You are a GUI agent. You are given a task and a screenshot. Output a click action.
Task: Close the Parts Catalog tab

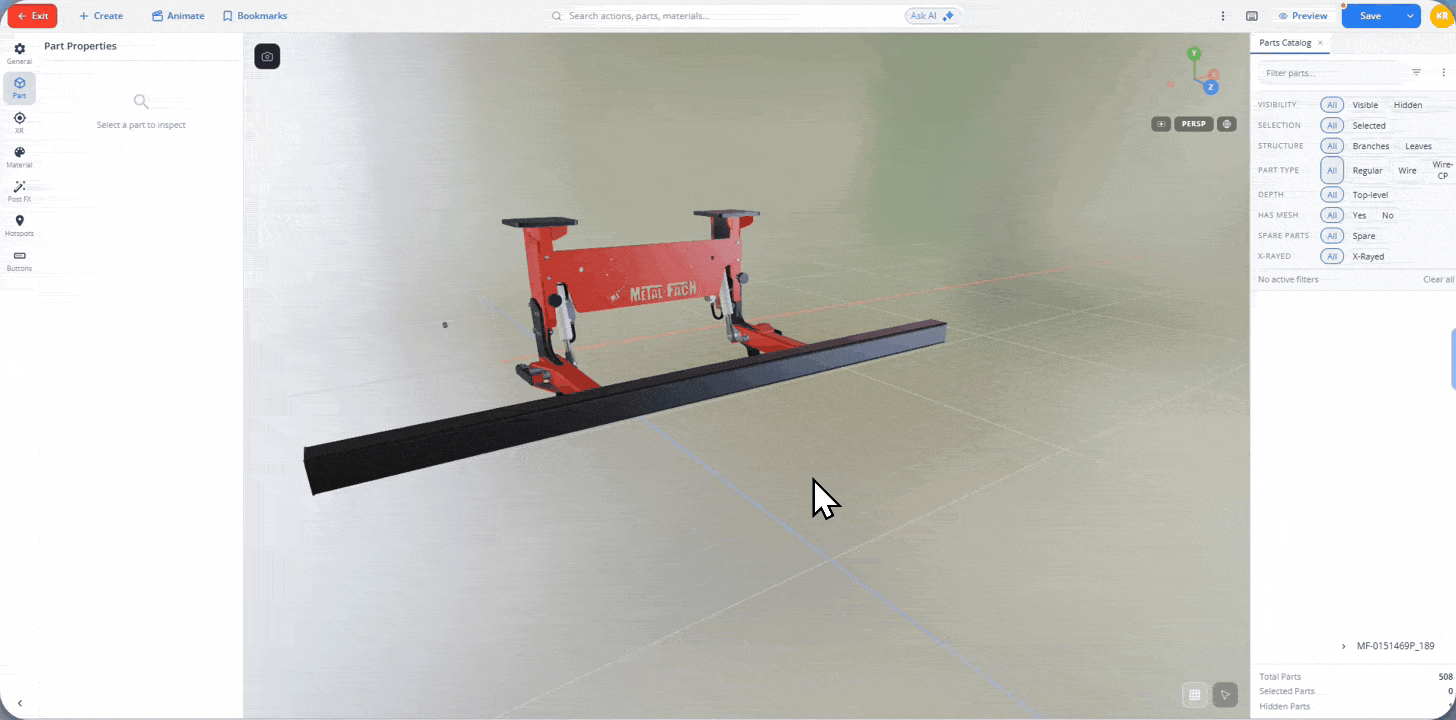pos(1320,43)
